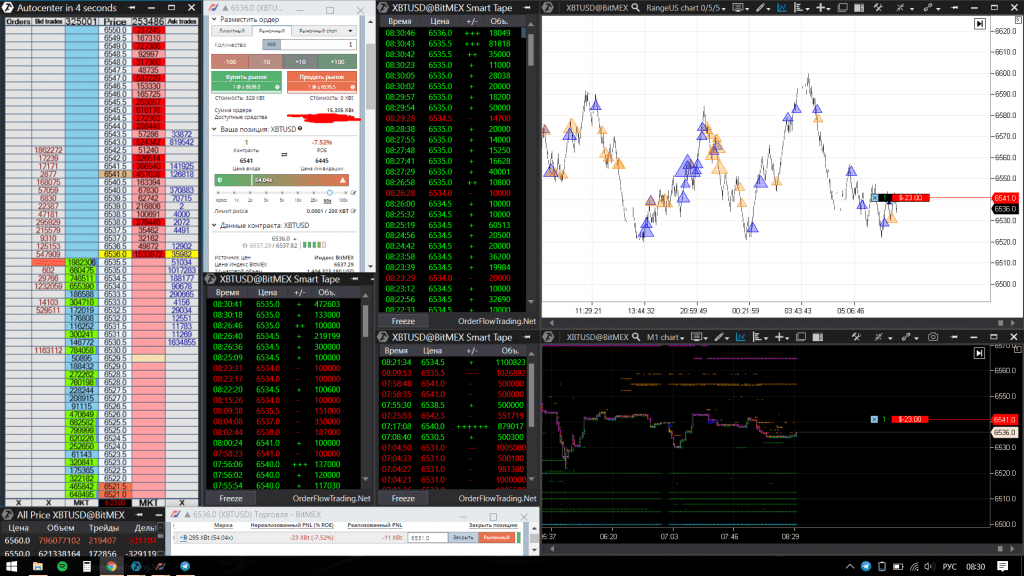1024x576 pixels.
Task: Open settings tools icon in RangeUS chart
Action: tap(878, 8)
